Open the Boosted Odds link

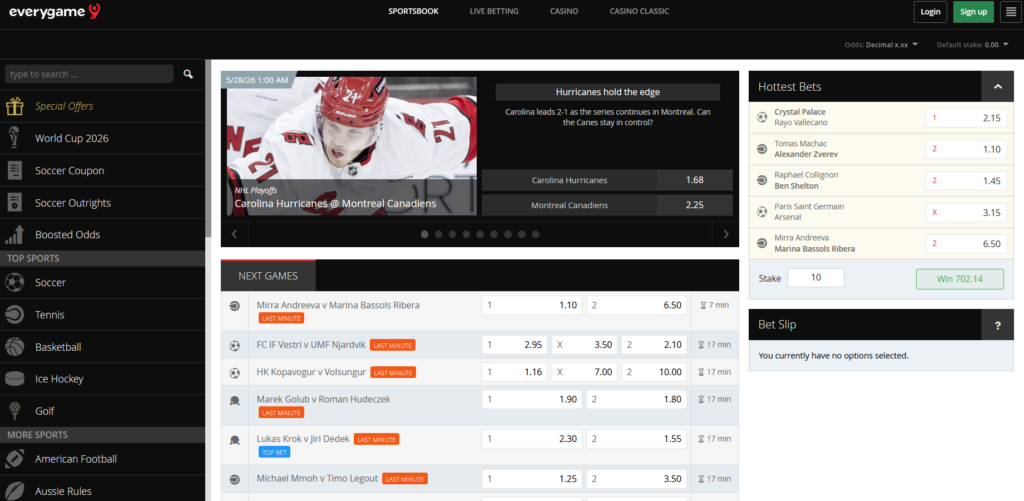pyautogui.click(x=68, y=234)
